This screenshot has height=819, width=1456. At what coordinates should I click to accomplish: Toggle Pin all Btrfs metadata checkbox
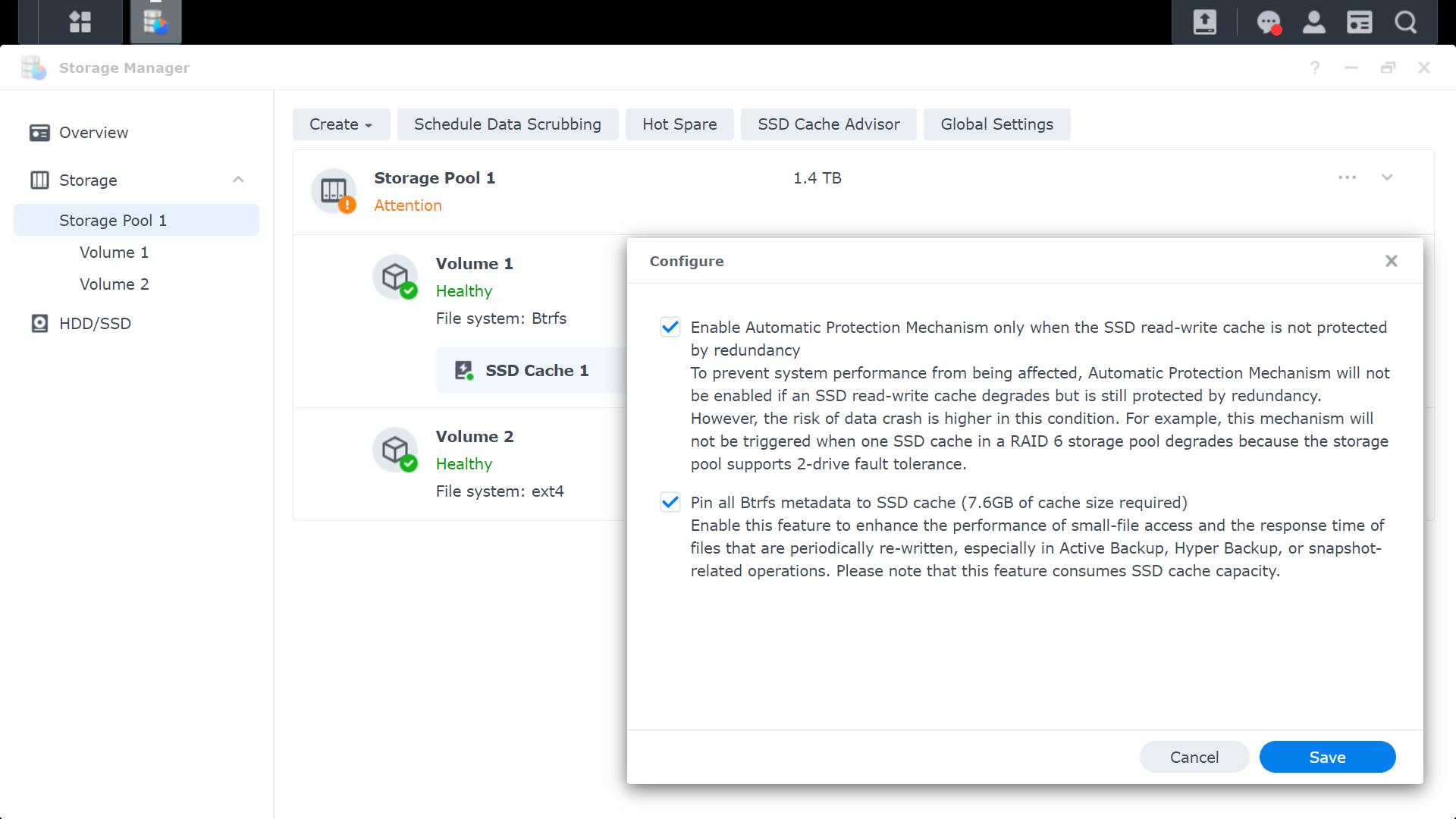[x=670, y=502]
